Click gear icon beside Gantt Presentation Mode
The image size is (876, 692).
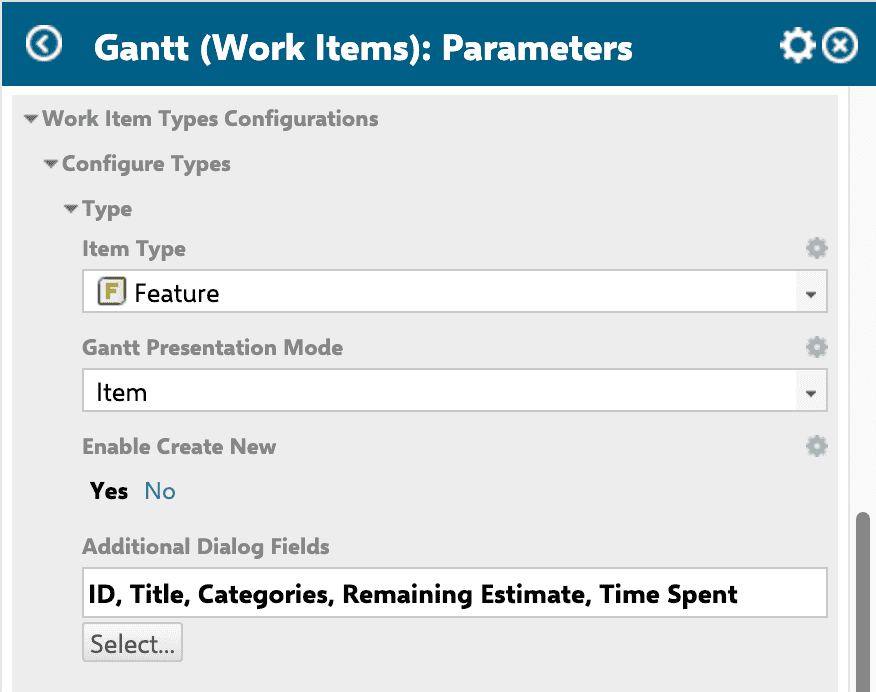[816, 347]
